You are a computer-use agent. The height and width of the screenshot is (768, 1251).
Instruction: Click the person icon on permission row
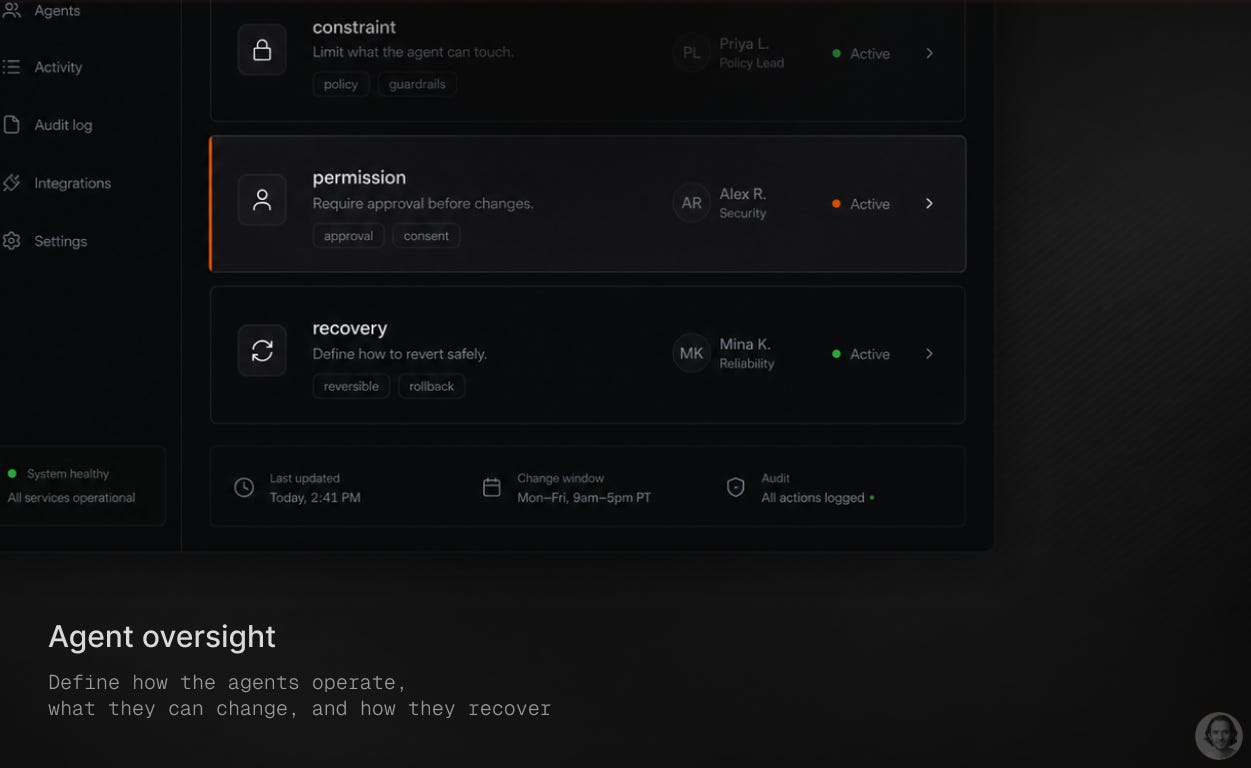click(x=262, y=200)
